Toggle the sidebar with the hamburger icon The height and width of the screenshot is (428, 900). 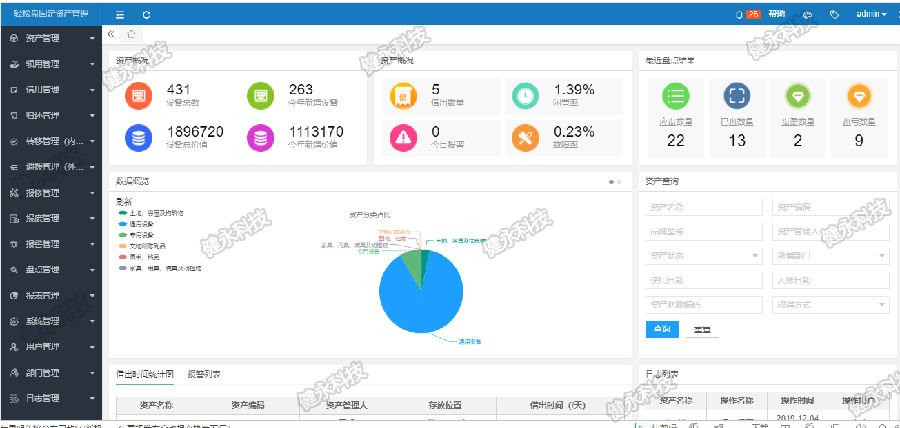pos(120,15)
